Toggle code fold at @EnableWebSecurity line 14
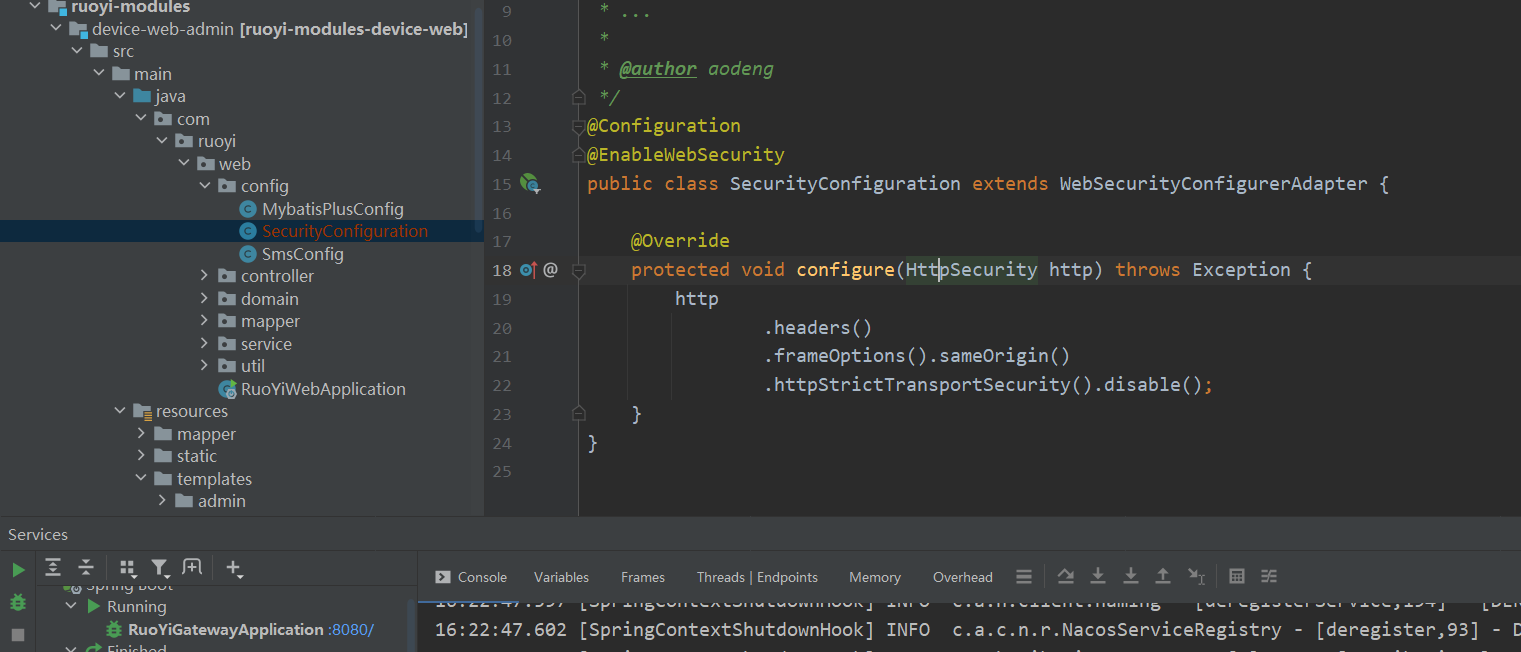Viewport: 1521px width, 652px height. (578, 156)
